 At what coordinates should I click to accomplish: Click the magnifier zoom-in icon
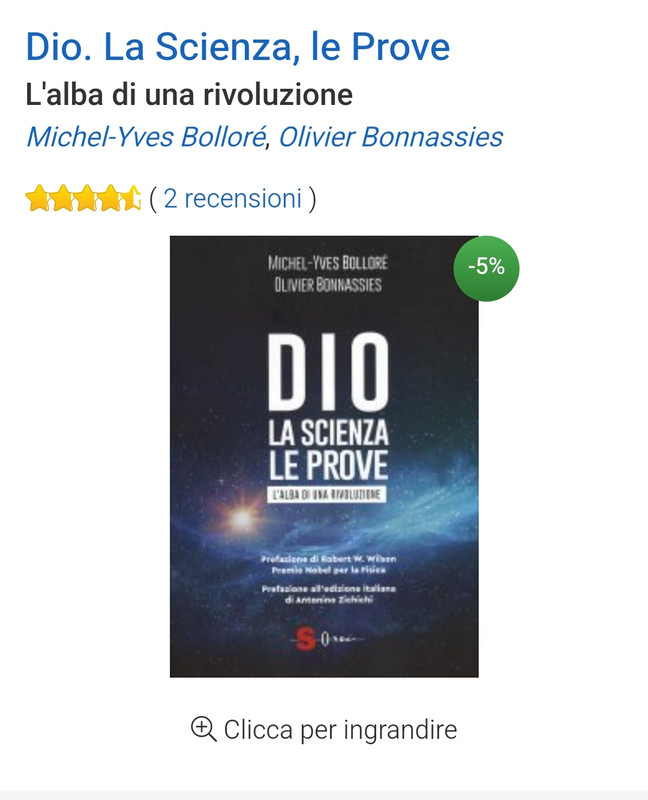click(x=203, y=729)
